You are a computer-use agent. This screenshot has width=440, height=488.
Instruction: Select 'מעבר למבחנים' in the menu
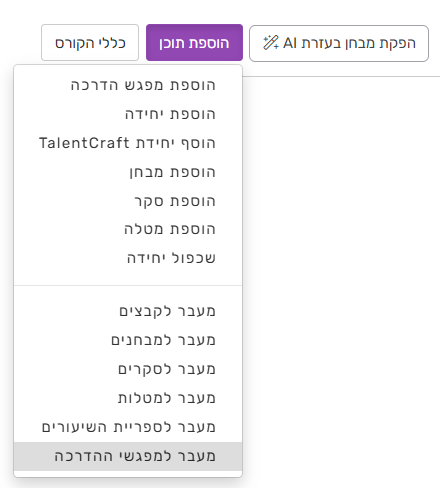(128, 340)
